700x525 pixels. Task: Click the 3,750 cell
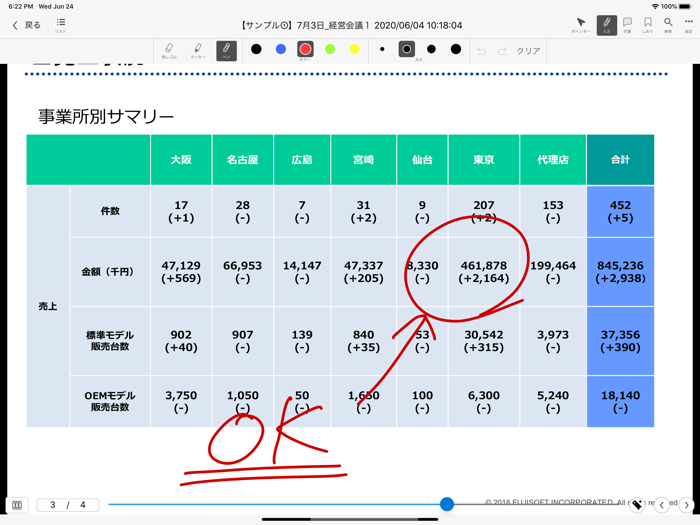point(181,401)
